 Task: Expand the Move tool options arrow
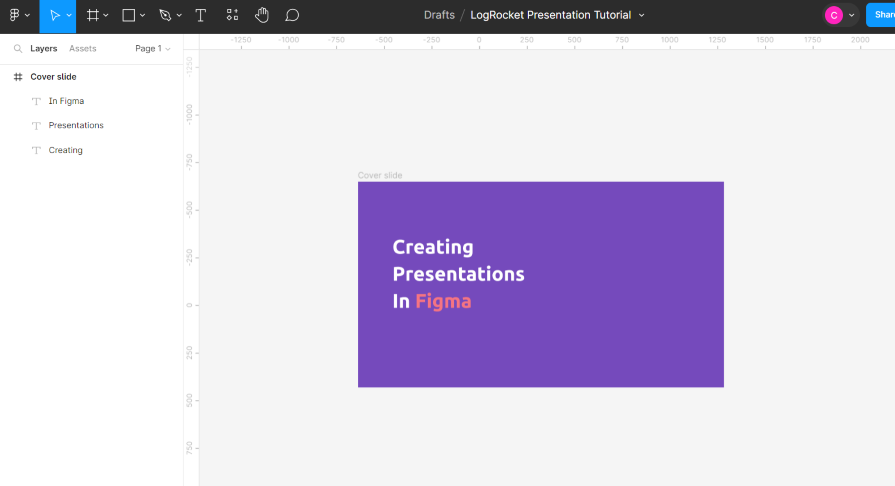[69, 16]
